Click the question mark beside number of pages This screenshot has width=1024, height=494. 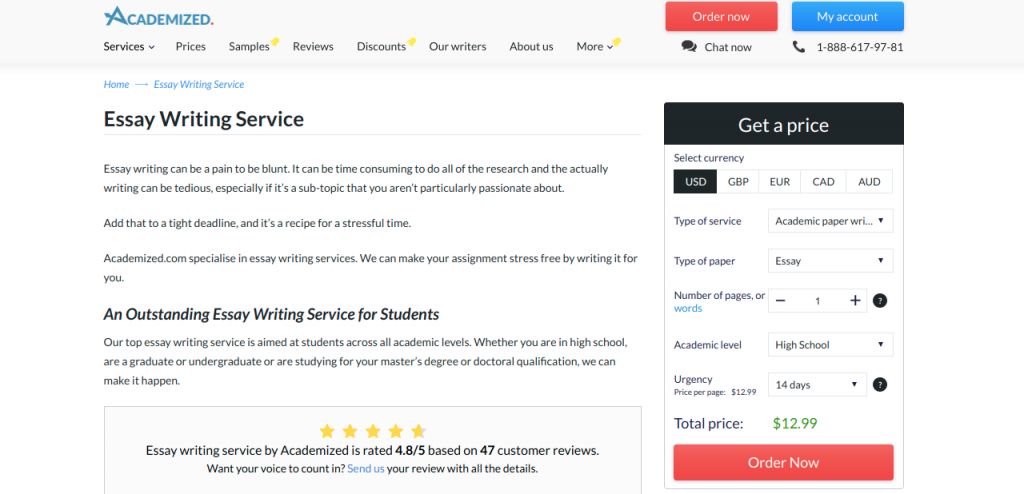(880, 301)
